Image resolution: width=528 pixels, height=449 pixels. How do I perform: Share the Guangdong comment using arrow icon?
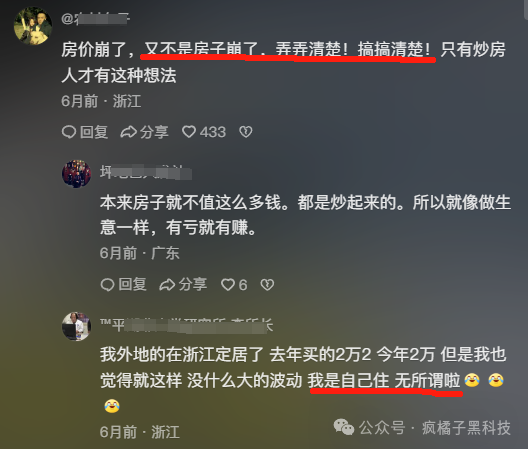tap(167, 285)
